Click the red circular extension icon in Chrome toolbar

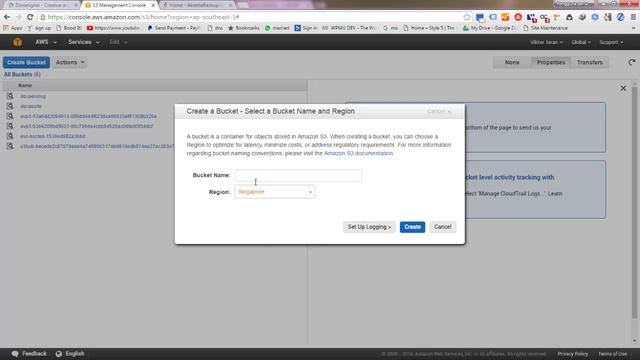point(518,17)
